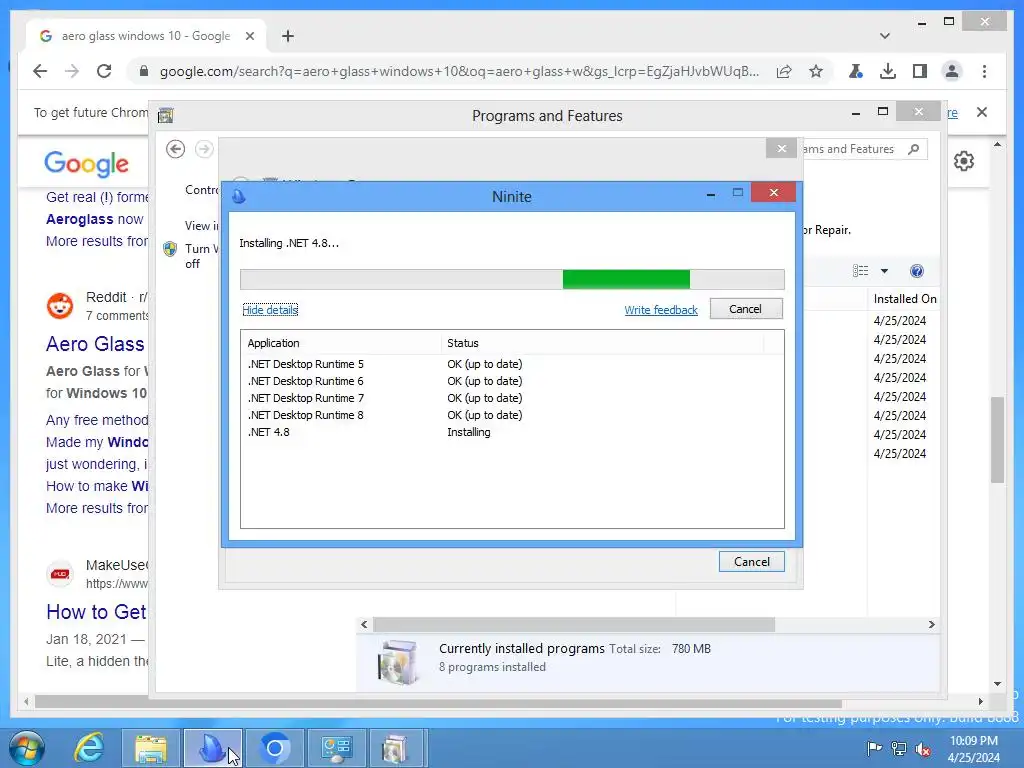Open File Explorer from taskbar

151,748
